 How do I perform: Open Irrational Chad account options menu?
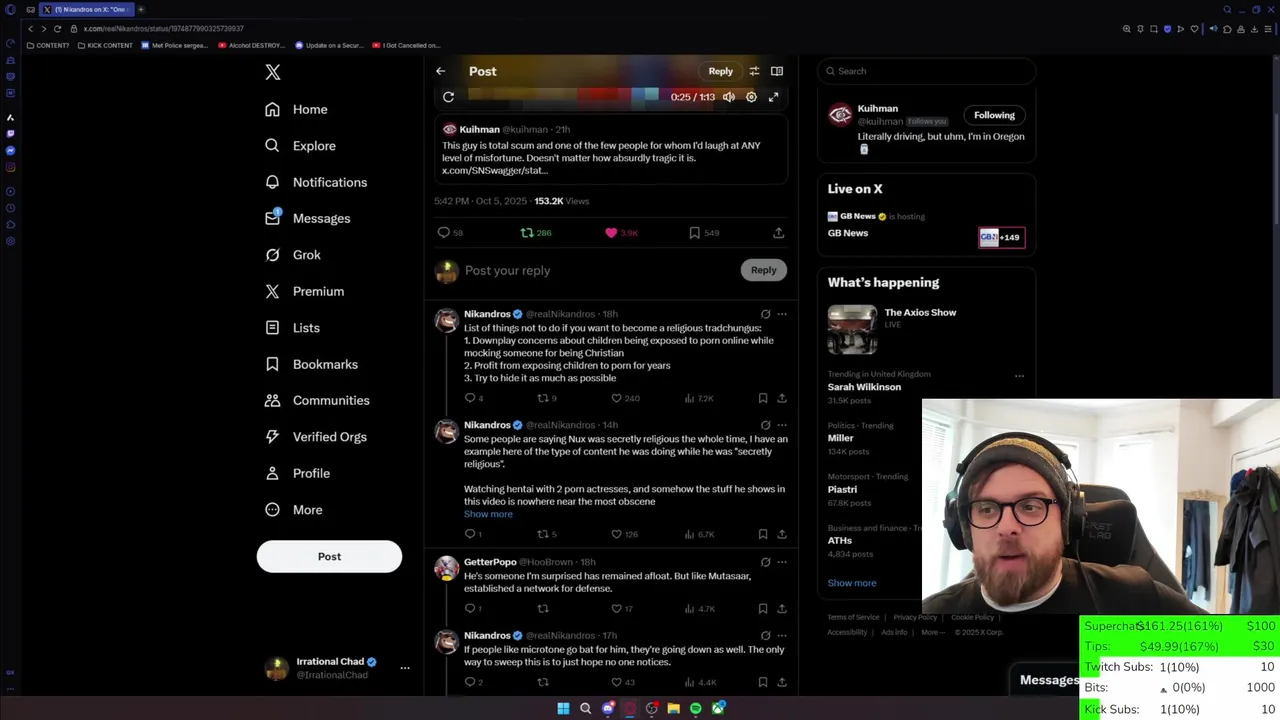point(405,667)
